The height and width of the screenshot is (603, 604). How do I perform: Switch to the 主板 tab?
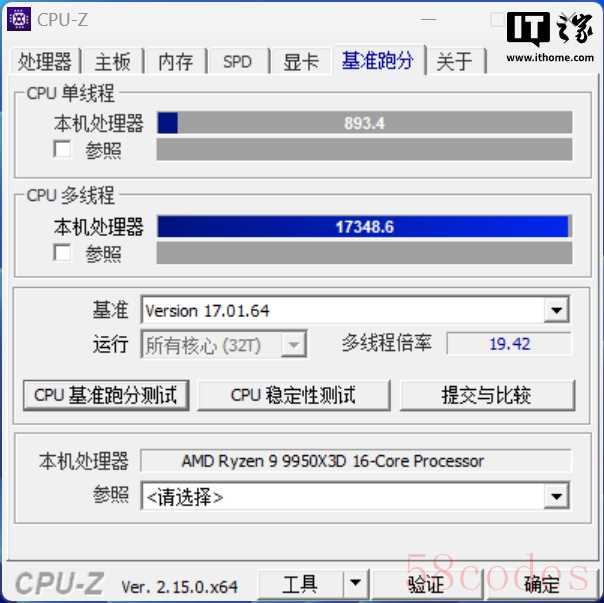tap(112, 62)
